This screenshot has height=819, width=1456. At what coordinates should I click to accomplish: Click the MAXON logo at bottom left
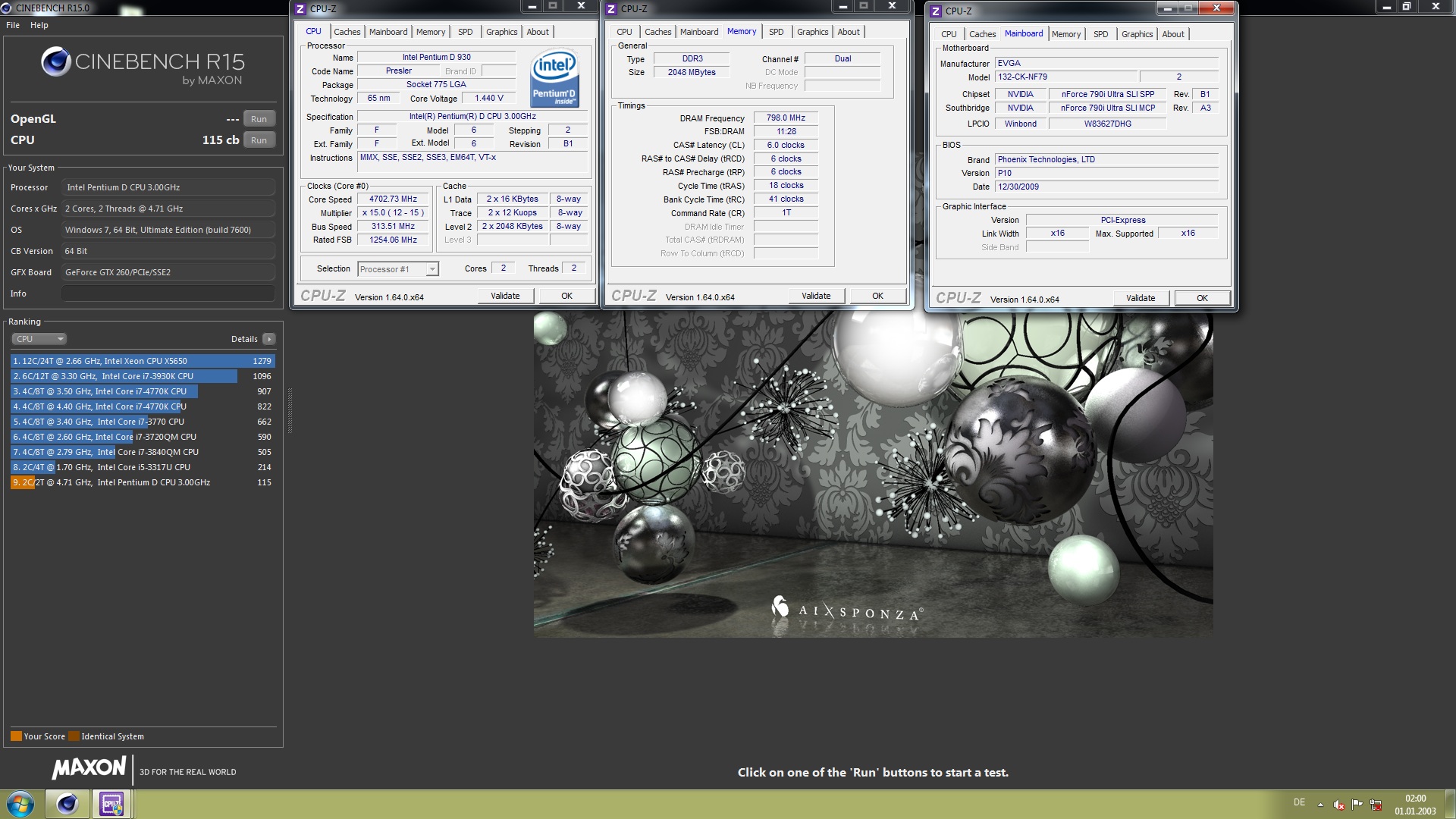pos(89,768)
